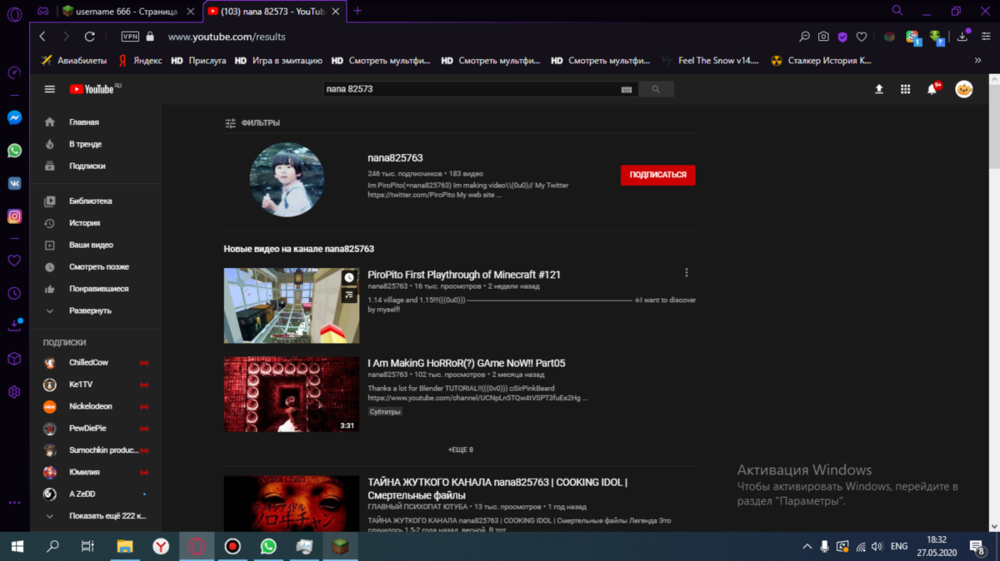Switch to the username 666 browser tab
Screen dimensions: 1000x561
click(x=128, y=11)
